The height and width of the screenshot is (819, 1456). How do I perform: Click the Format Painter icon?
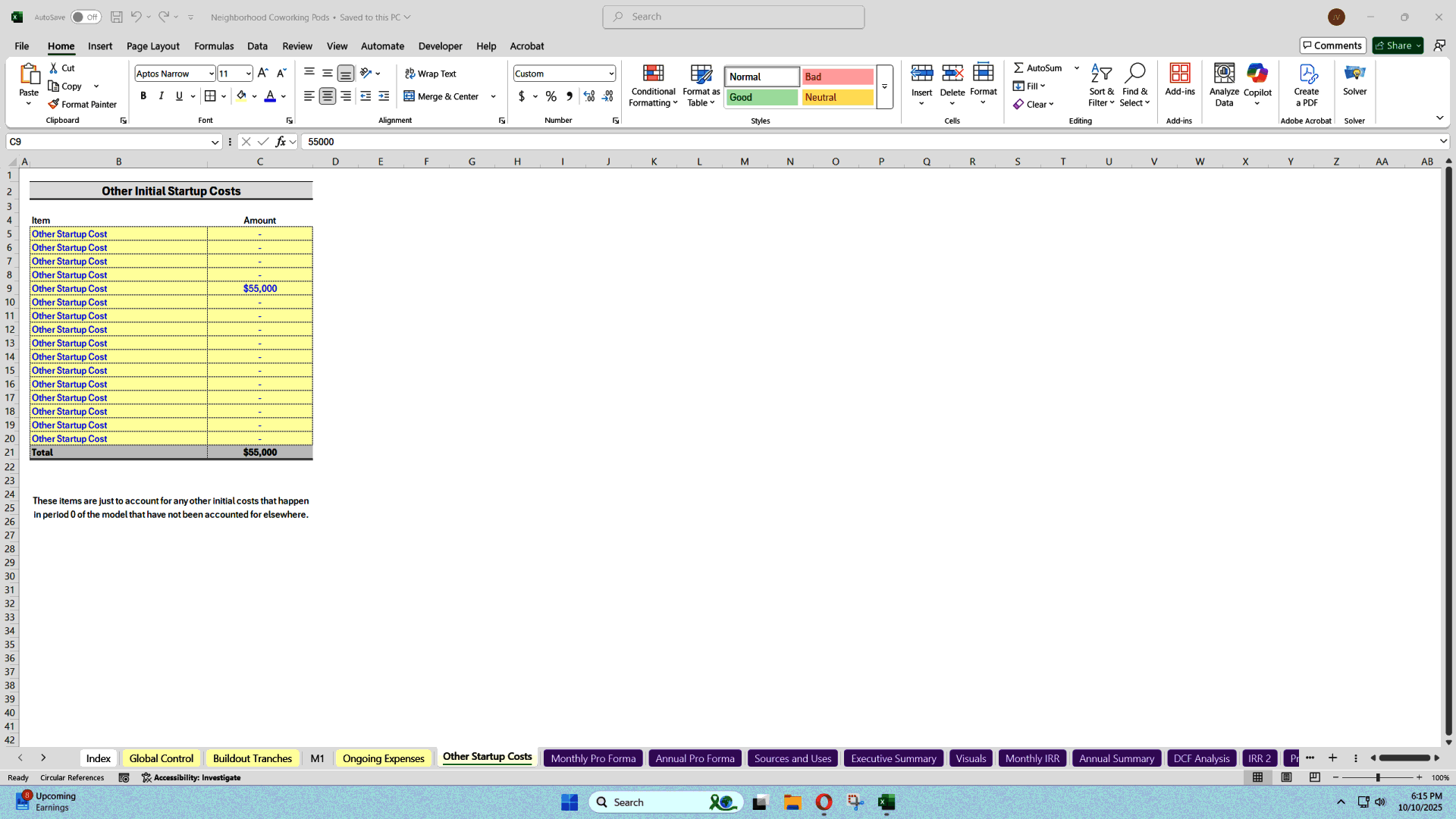click(x=54, y=105)
